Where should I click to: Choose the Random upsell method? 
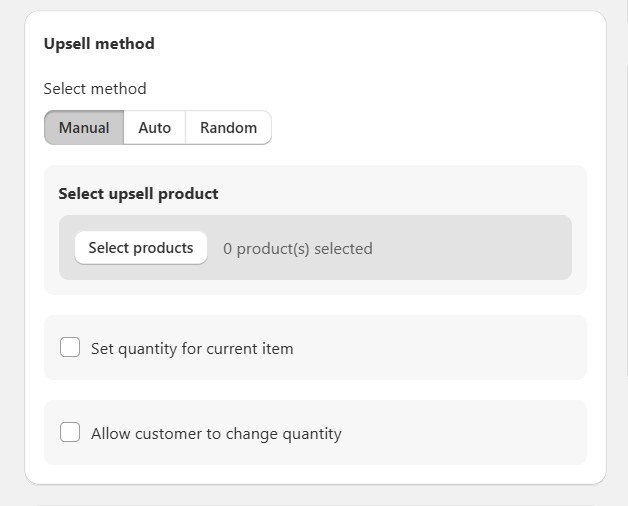tap(228, 128)
